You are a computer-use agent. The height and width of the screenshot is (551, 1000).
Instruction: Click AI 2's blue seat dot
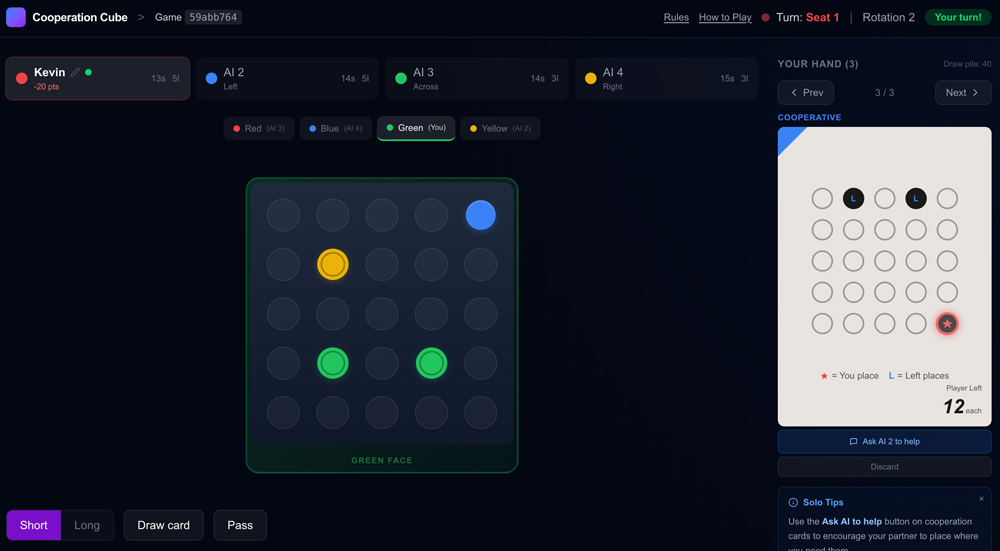(212, 78)
